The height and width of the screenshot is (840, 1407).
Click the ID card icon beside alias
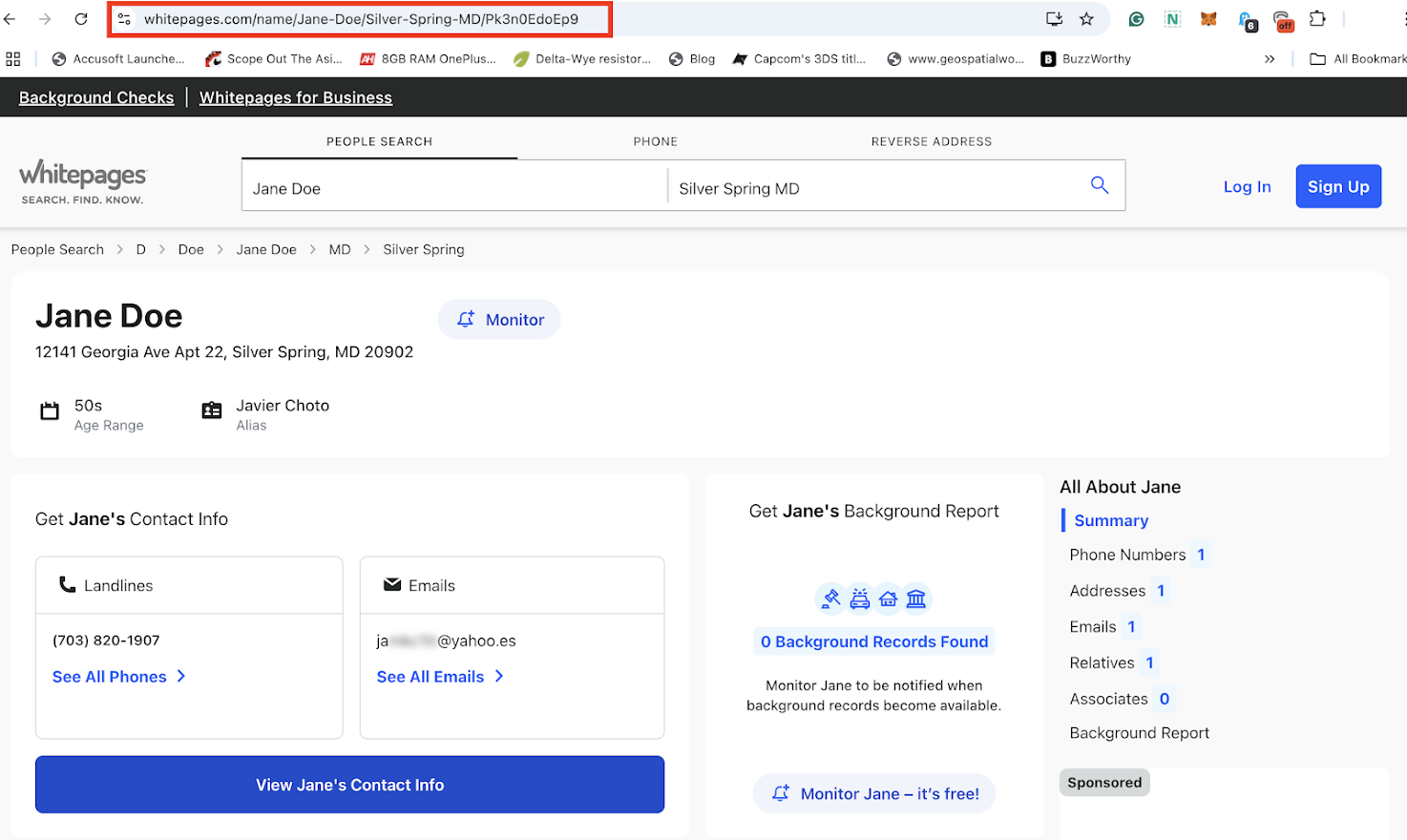pyautogui.click(x=212, y=410)
